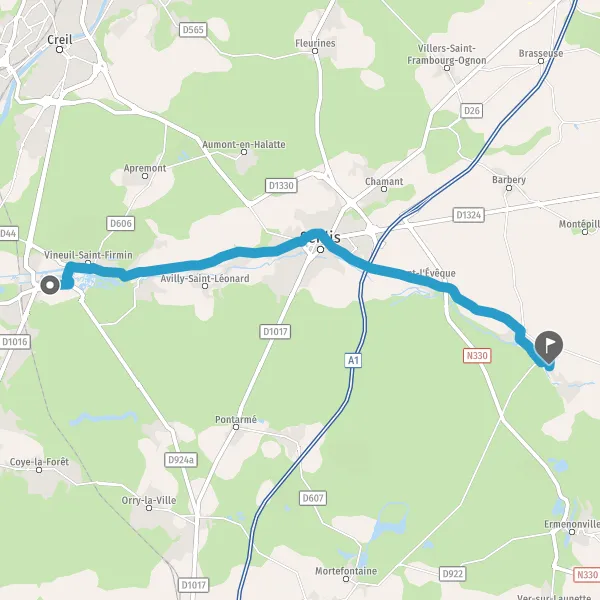The height and width of the screenshot is (600, 600).
Task: Click the Pontarmé village label
Action: pyautogui.click(x=236, y=419)
